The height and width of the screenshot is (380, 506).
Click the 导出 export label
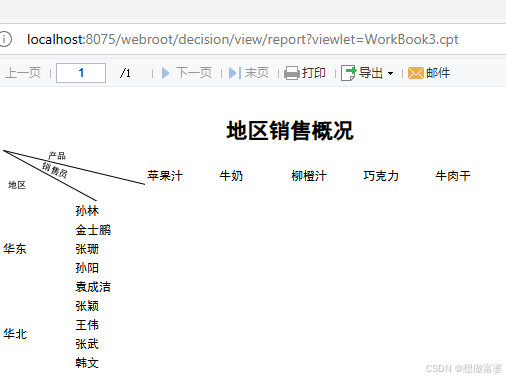coord(370,73)
